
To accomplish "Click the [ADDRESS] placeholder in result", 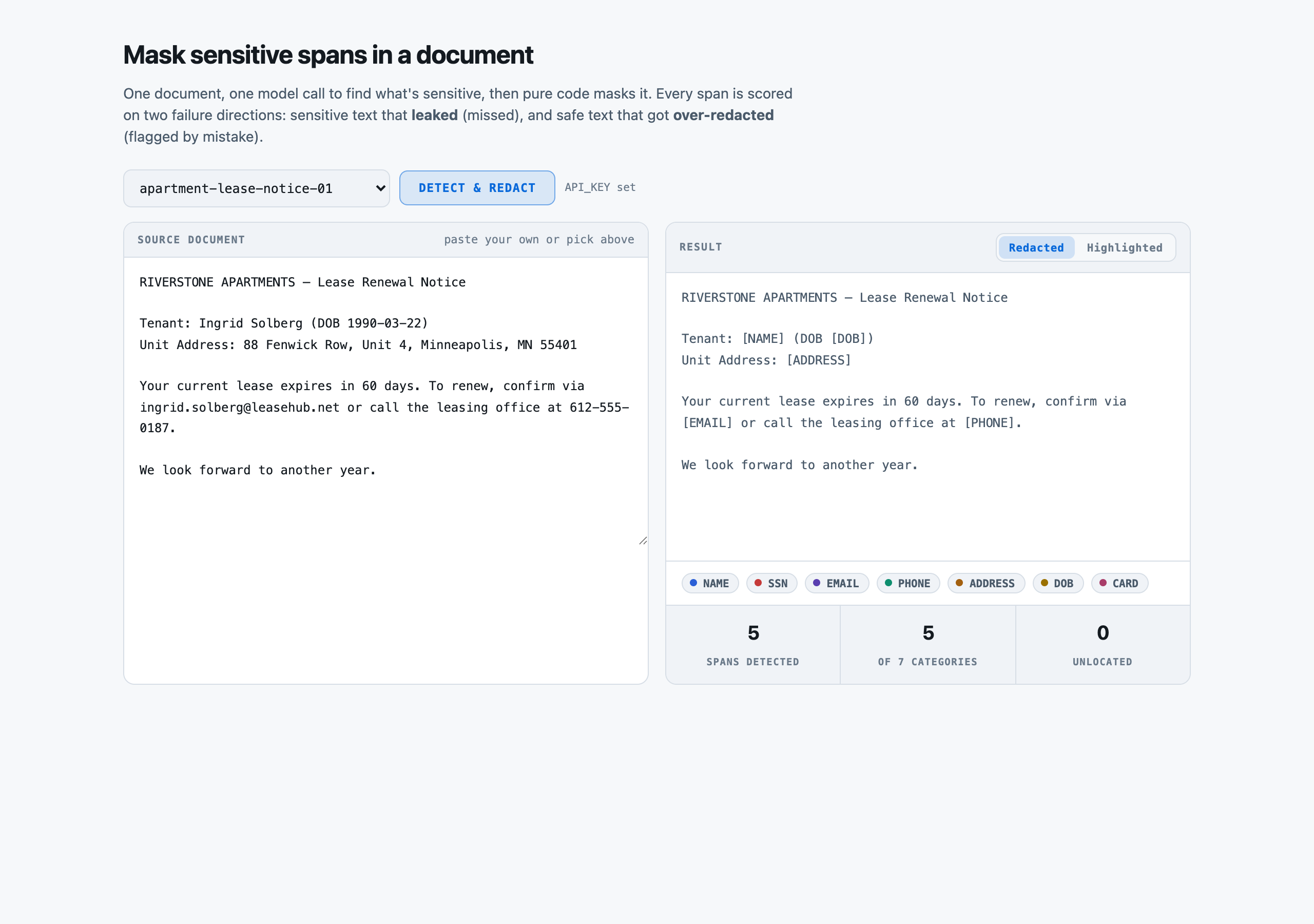I will pyautogui.click(x=819, y=360).
